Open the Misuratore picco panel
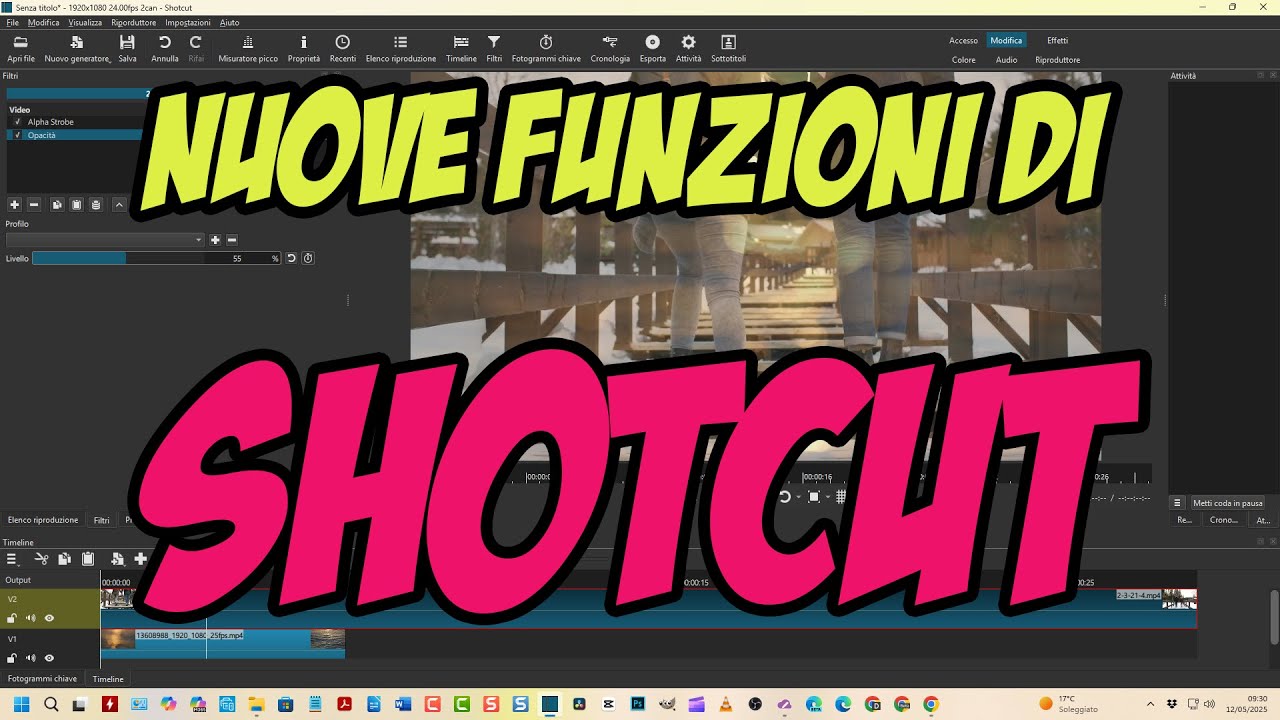Image resolution: width=1280 pixels, height=720 pixels. pyautogui.click(x=248, y=49)
